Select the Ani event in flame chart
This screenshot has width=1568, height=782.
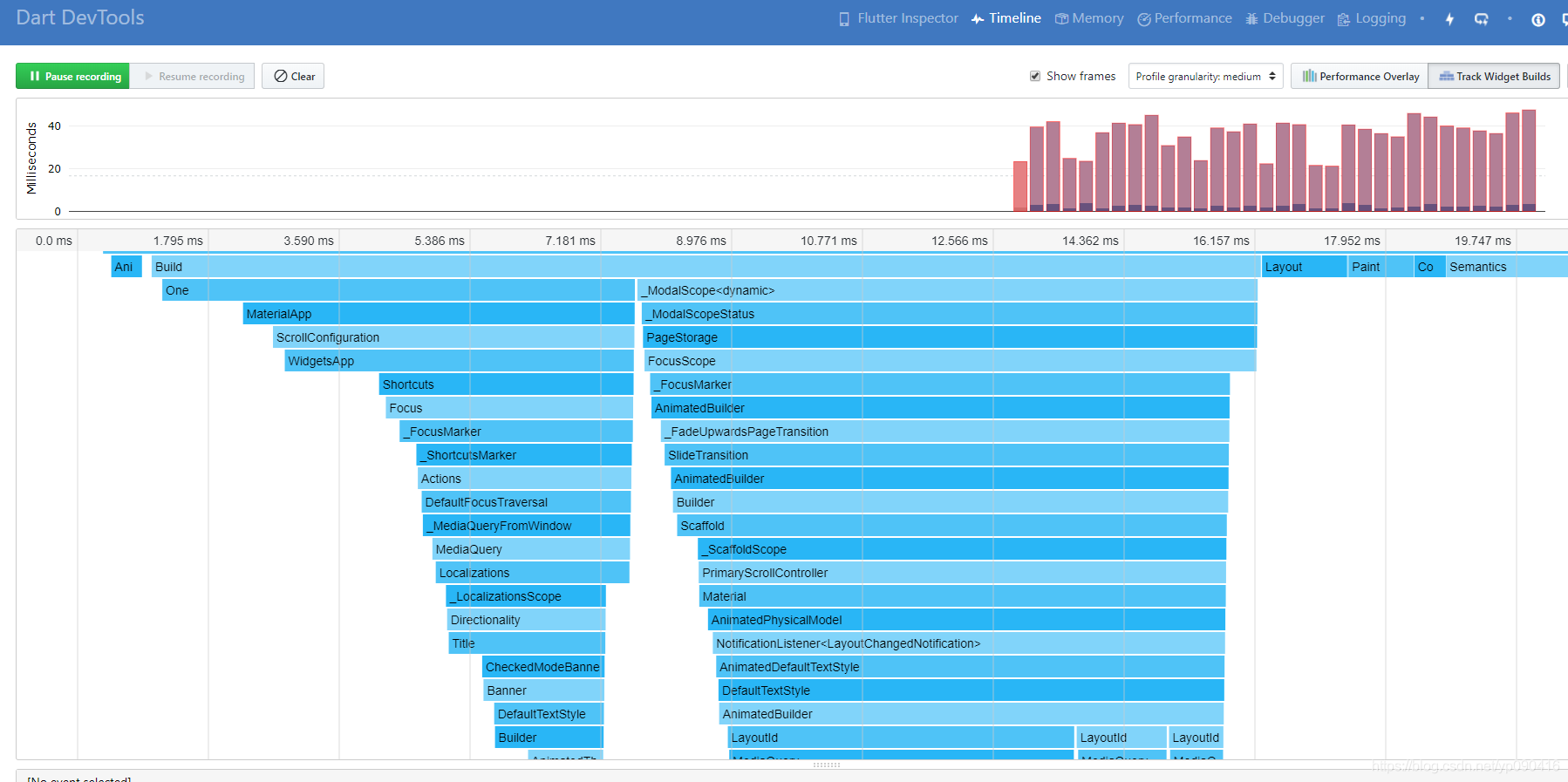126,267
